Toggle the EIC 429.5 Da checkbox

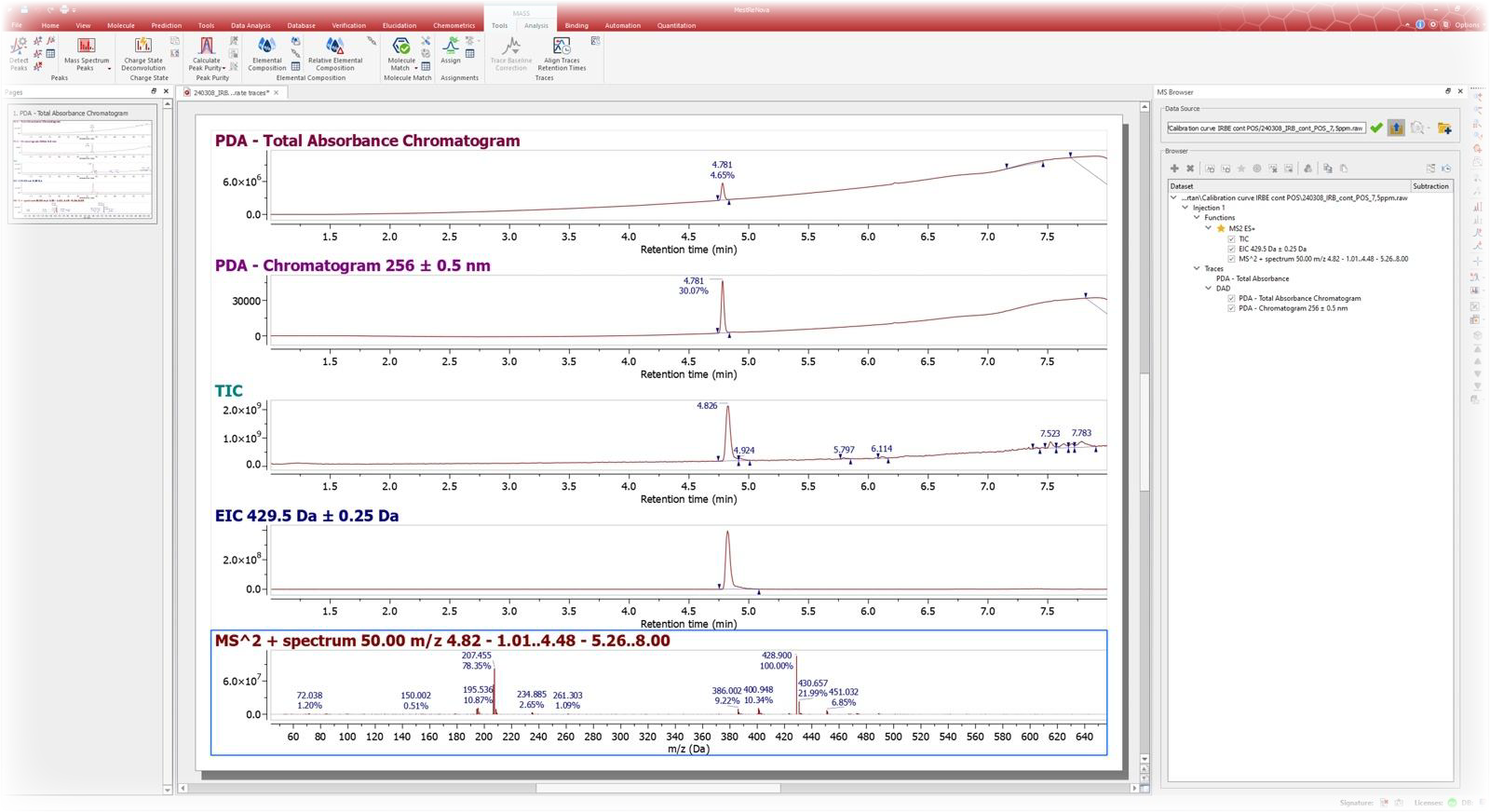point(1231,249)
